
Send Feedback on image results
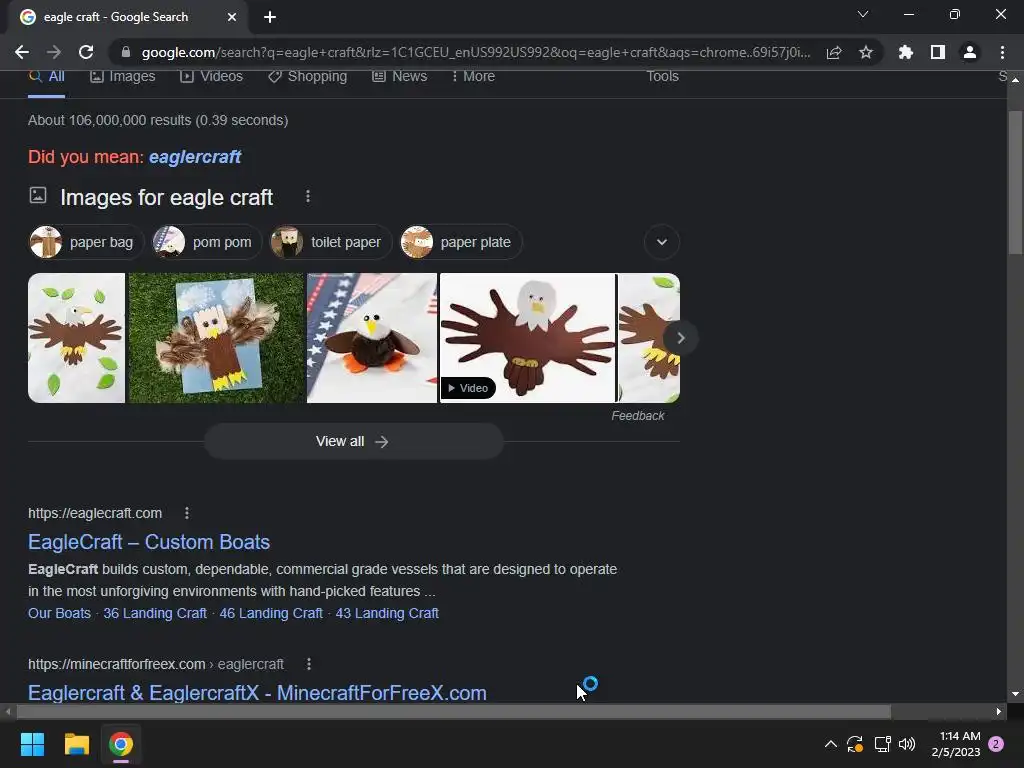coord(637,416)
